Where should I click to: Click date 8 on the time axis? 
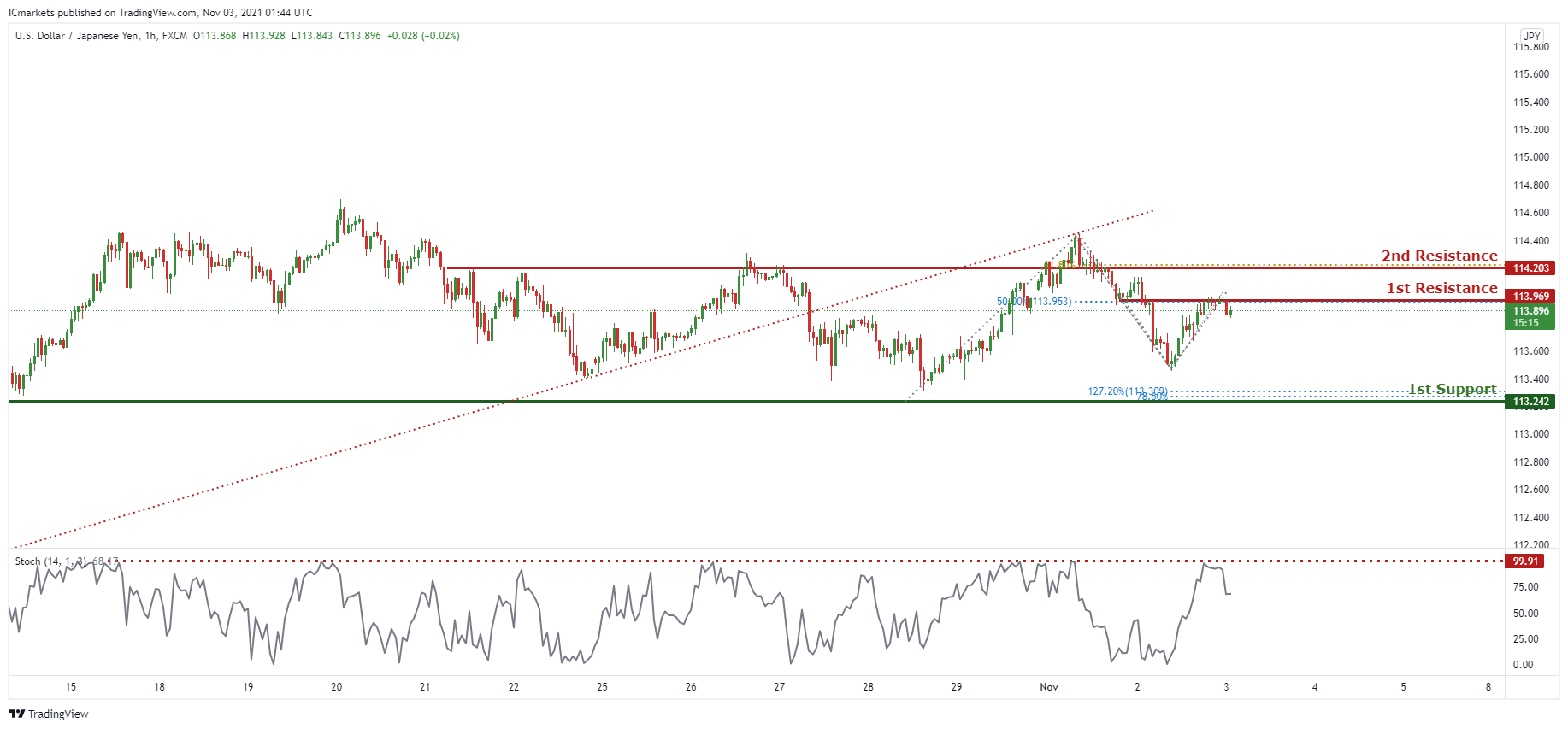point(1488,687)
